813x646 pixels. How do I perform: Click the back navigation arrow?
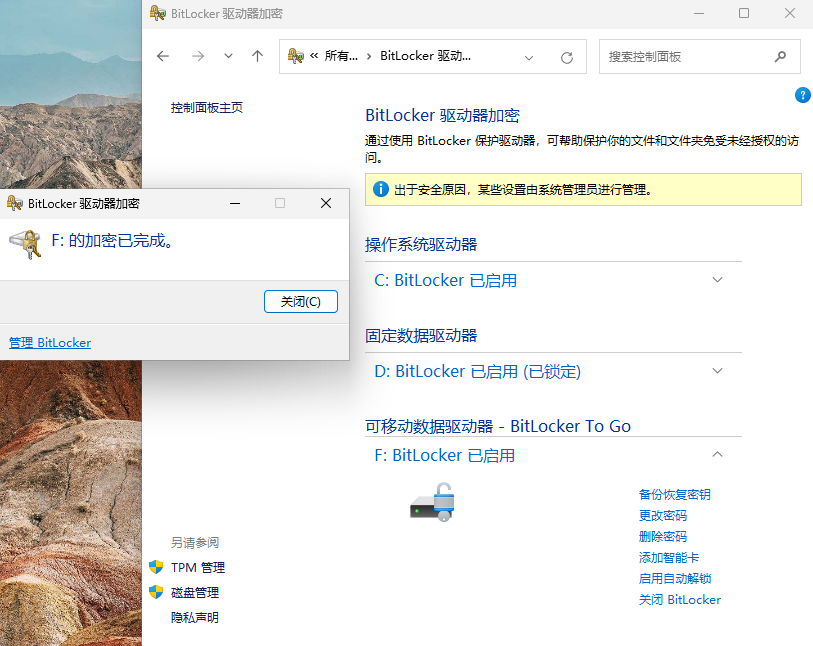pos(163,57)
